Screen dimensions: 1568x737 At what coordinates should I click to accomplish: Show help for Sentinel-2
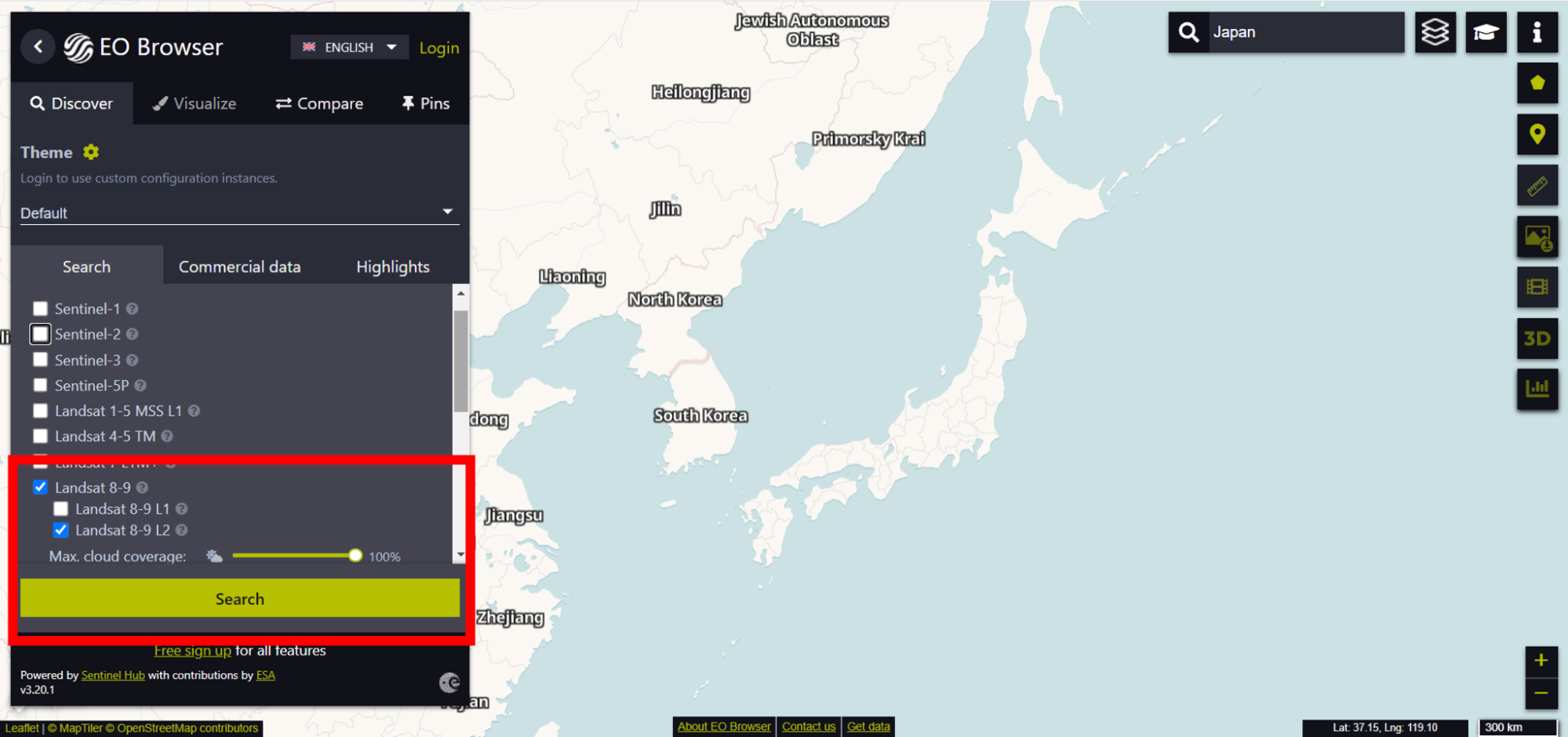click(133, 334)
